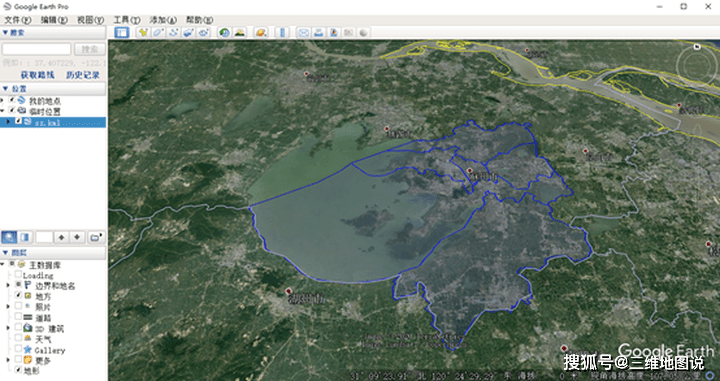Image resolution: width=720 pixels, height=381 pixels.
Task: Click into the search input field
Action: (36, 49)
